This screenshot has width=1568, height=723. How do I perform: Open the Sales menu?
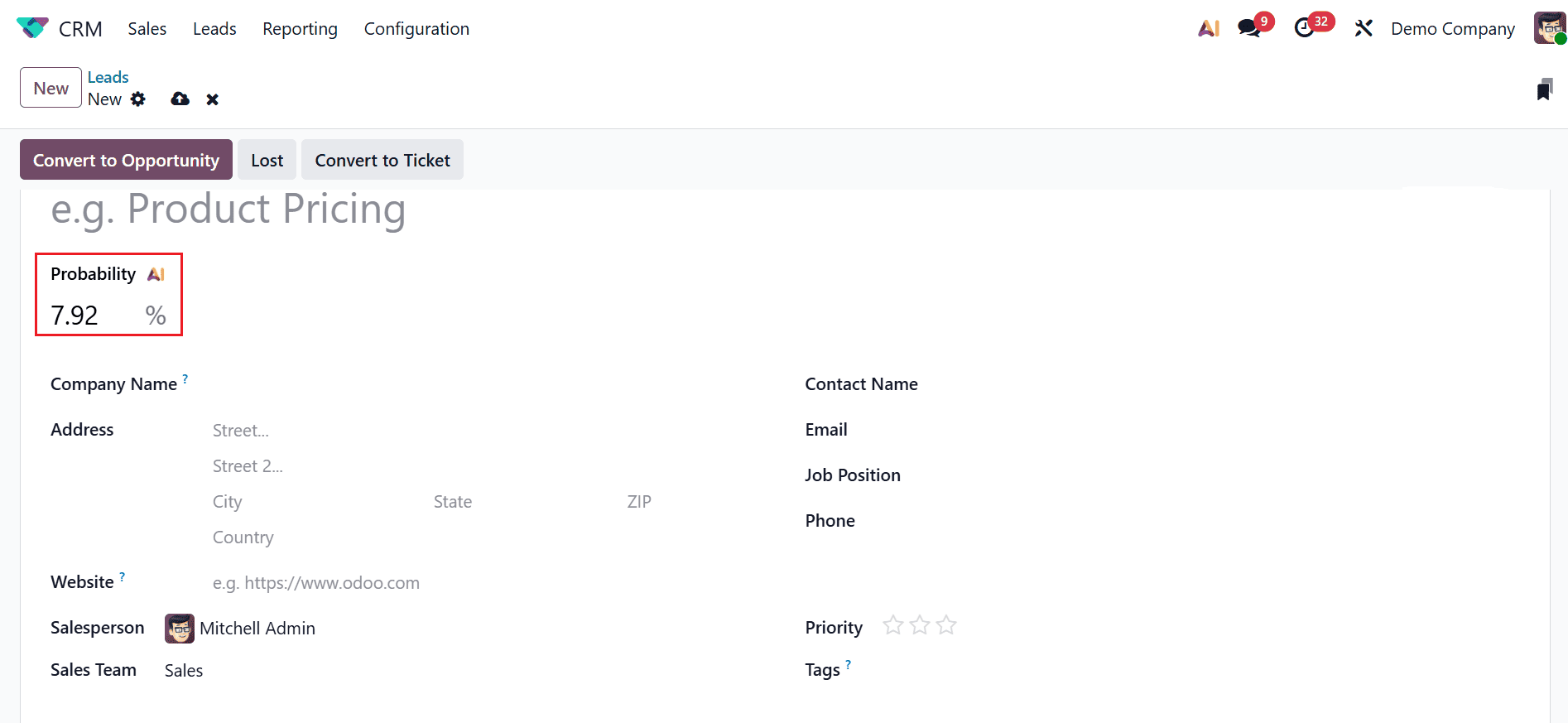point(147,28)
